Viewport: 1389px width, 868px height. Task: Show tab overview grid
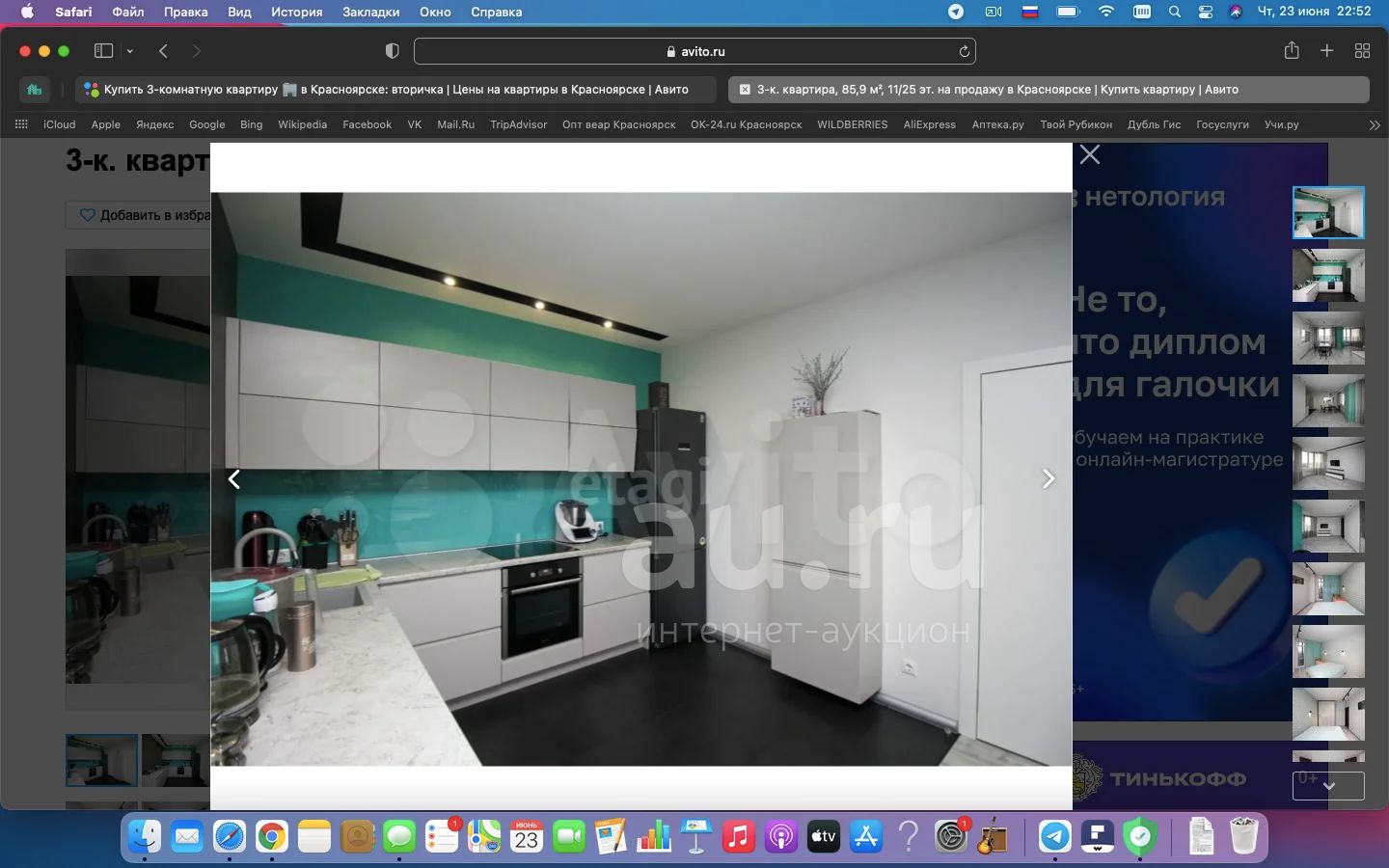click(1362, 51)
